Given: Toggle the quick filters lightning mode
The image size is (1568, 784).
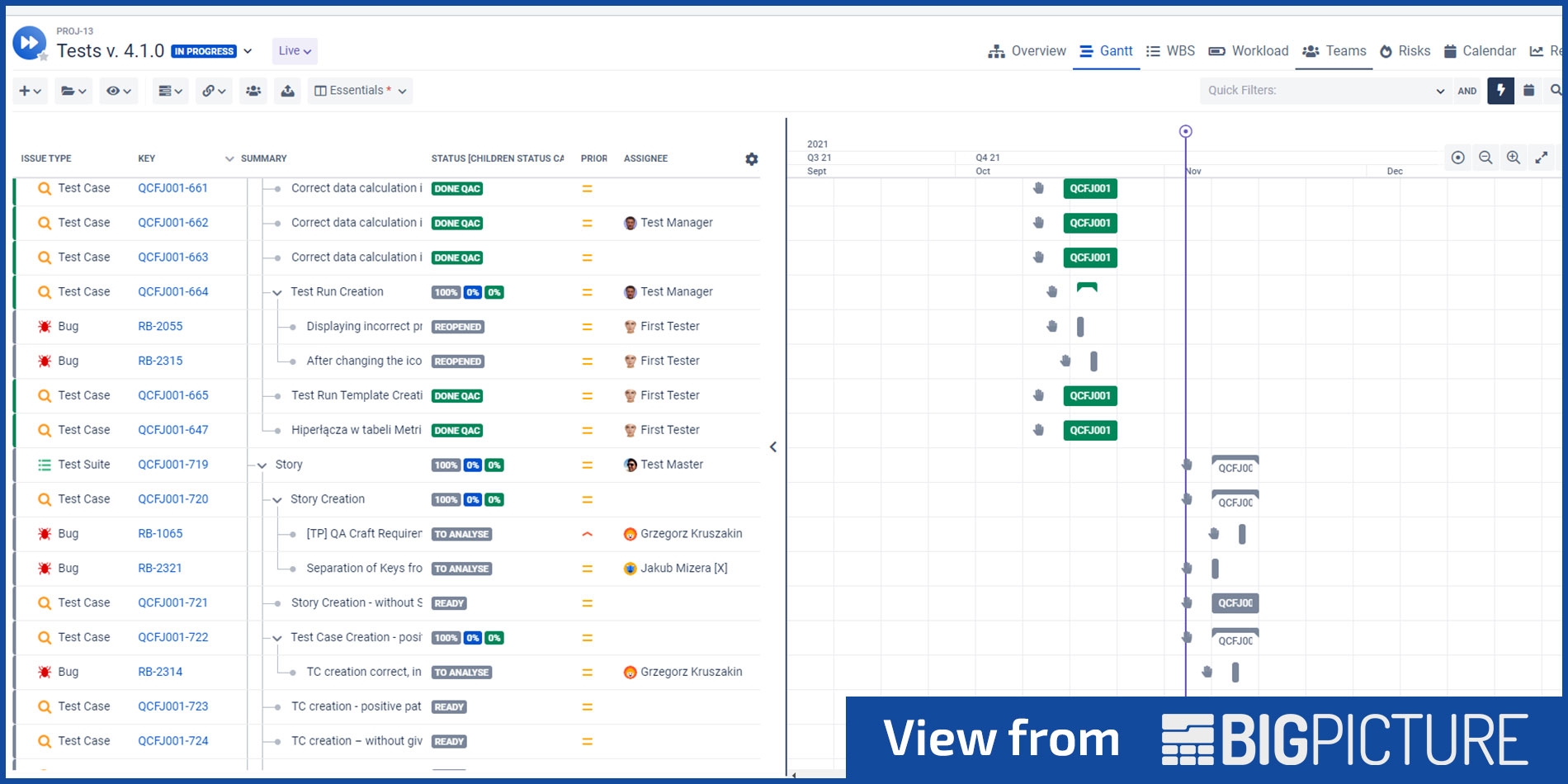Looking at the screenshot, I should [x=1500, y=91].
